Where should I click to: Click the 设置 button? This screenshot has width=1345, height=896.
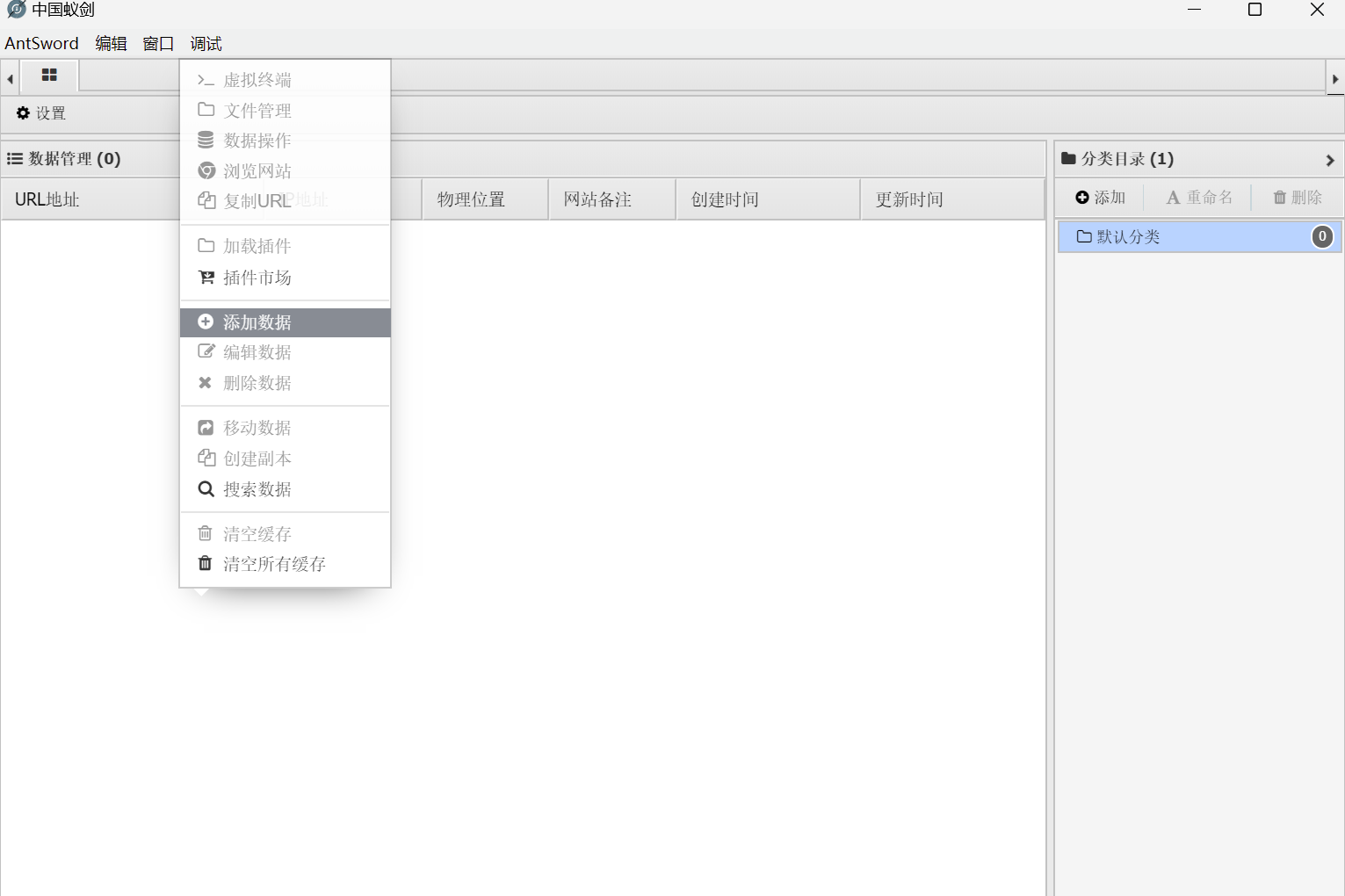(x=41, y=113)
